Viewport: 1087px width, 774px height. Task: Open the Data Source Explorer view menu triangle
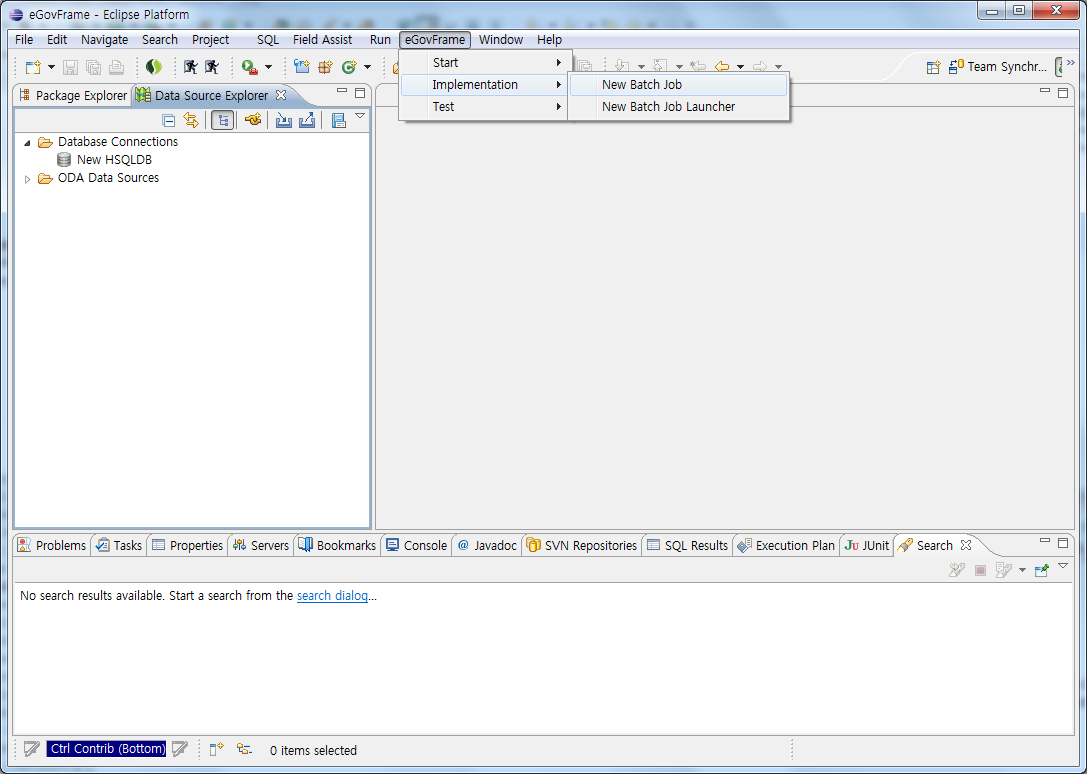pos(360,117)
